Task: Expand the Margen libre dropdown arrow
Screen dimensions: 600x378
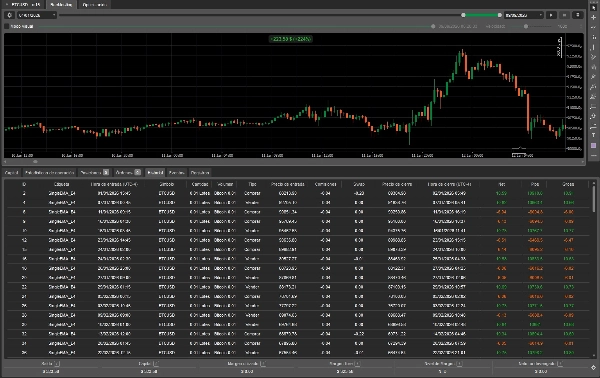Action: click(x=357, y=363)
